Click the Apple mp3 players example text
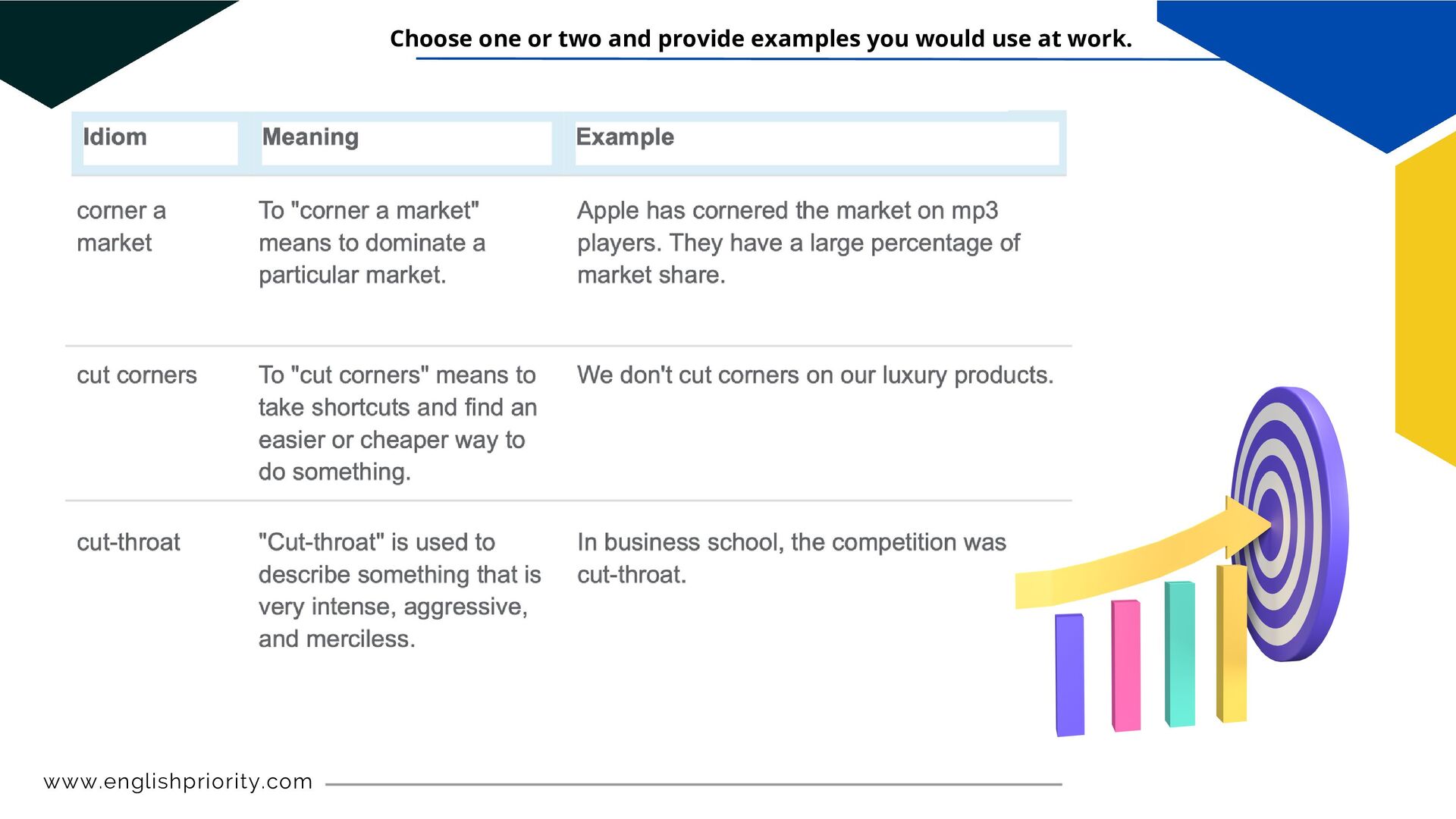1456x819 pixels. click(x=796, y=243)
